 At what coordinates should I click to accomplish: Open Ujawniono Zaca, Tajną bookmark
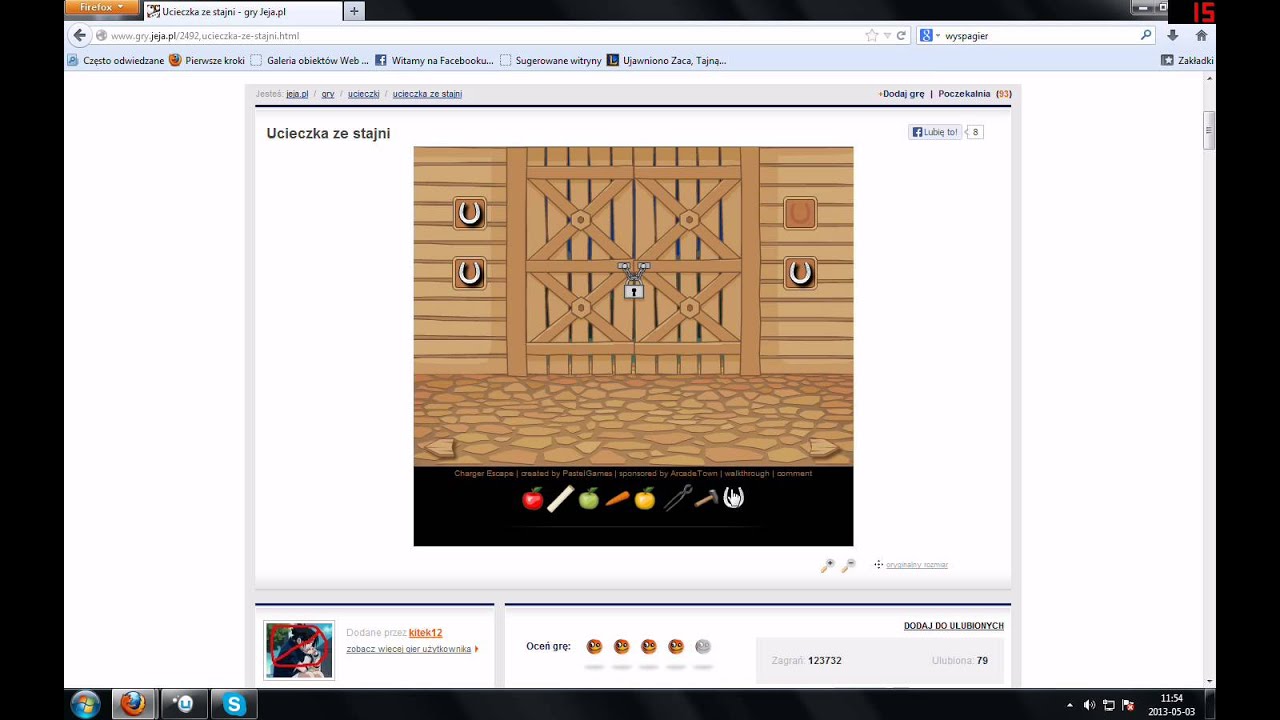(666, 60)
